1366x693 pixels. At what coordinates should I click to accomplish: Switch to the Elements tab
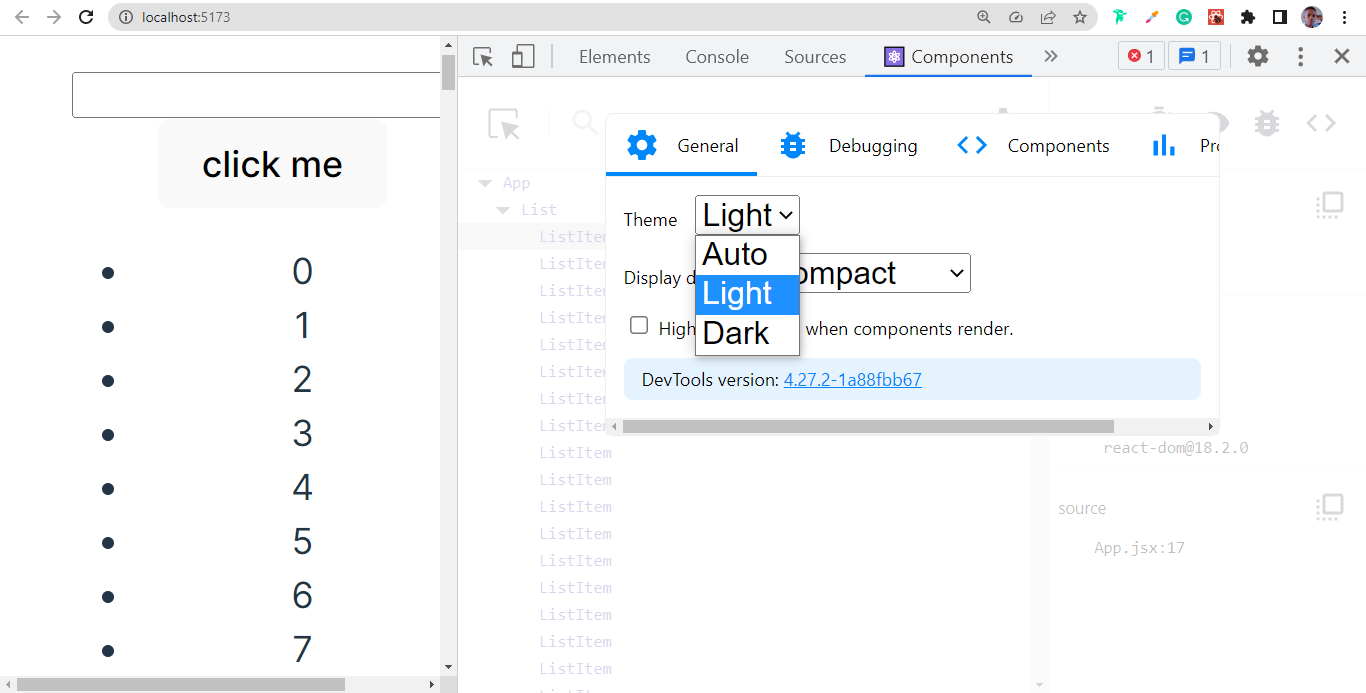(614, 57)
